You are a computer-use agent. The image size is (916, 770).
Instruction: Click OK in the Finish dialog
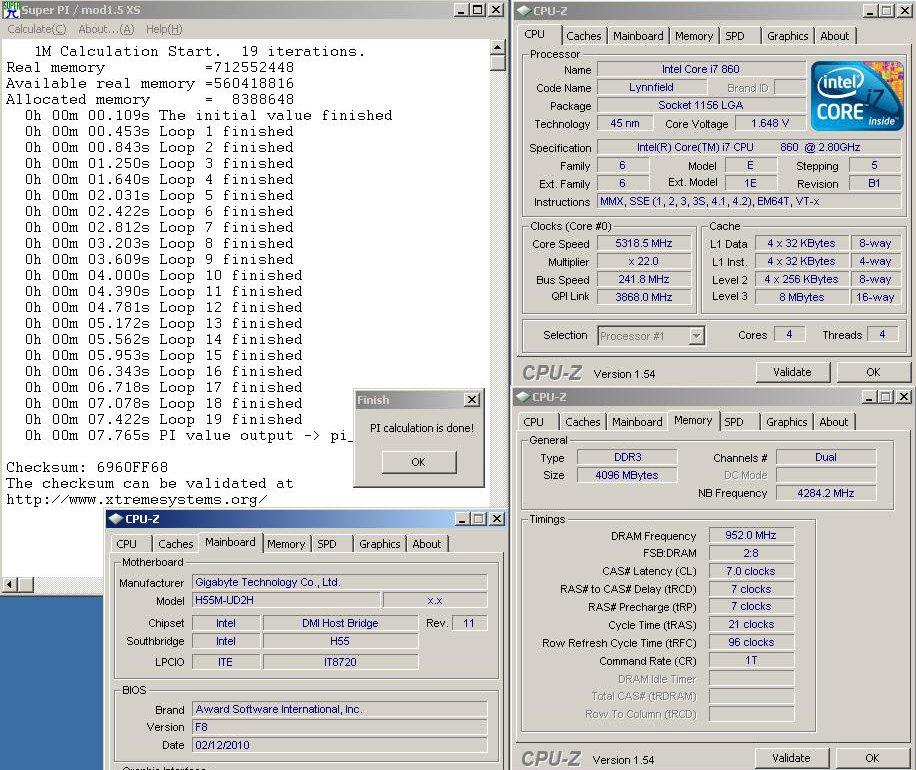[x=418, y=462]
